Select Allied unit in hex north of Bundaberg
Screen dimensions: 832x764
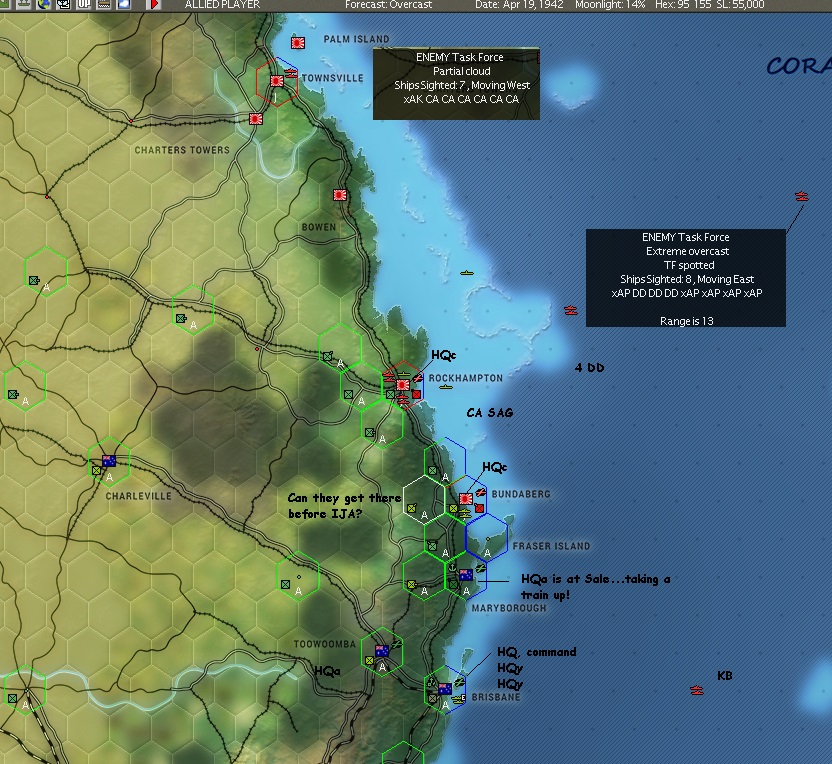click(432, 470)
